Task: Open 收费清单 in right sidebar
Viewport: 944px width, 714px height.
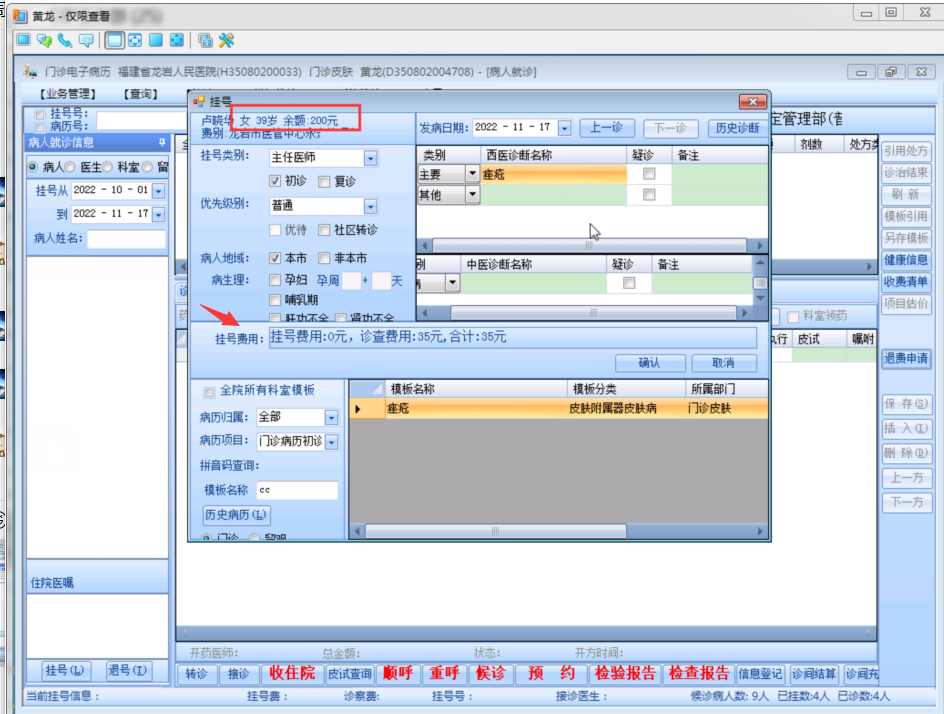Action: (x=906, y=282)
